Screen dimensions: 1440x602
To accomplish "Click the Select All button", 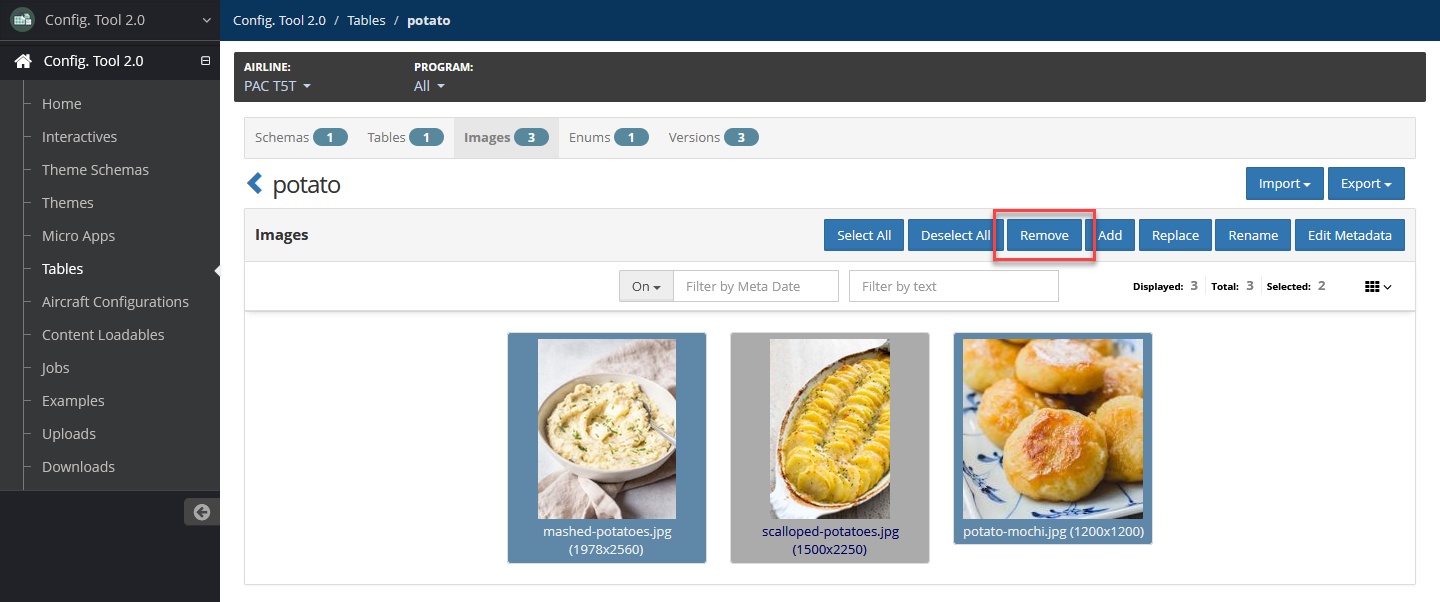I will click(x=864, y=235).
